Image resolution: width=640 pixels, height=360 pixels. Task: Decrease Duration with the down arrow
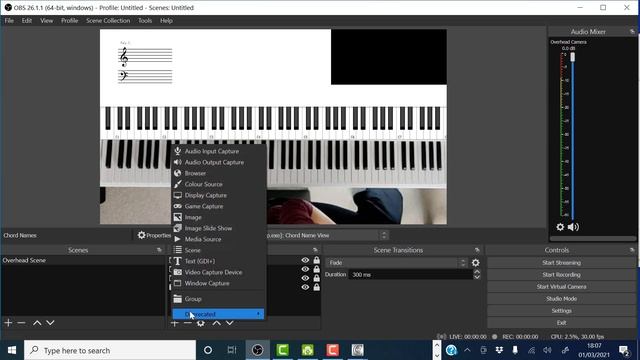(477, 277)
